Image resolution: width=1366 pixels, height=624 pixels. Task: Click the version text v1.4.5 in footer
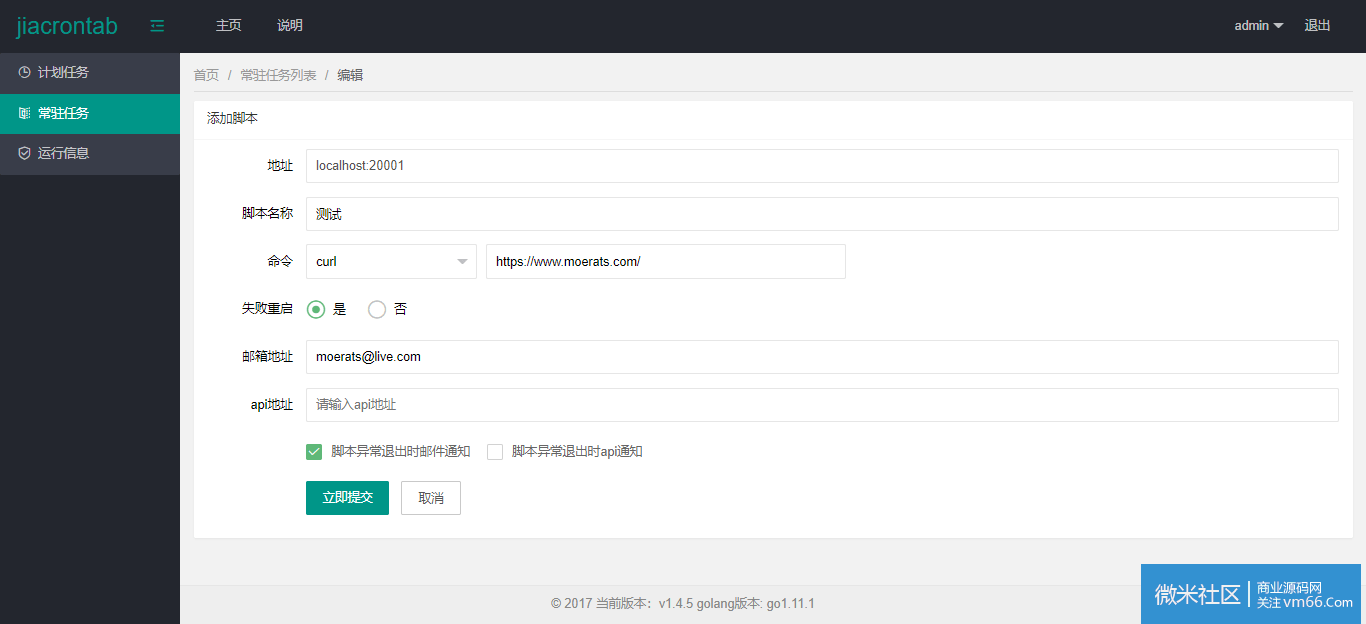(676, 604)
